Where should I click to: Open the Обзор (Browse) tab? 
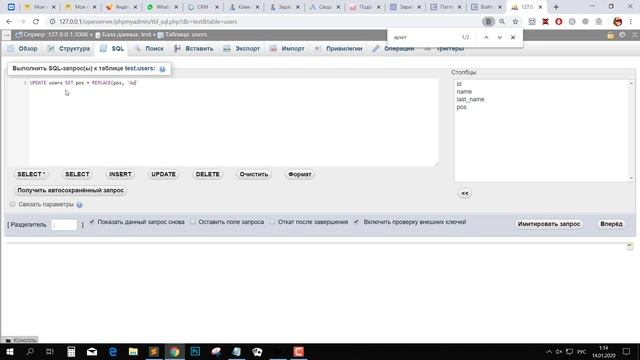pyautogui.click(x=23, y=49)
